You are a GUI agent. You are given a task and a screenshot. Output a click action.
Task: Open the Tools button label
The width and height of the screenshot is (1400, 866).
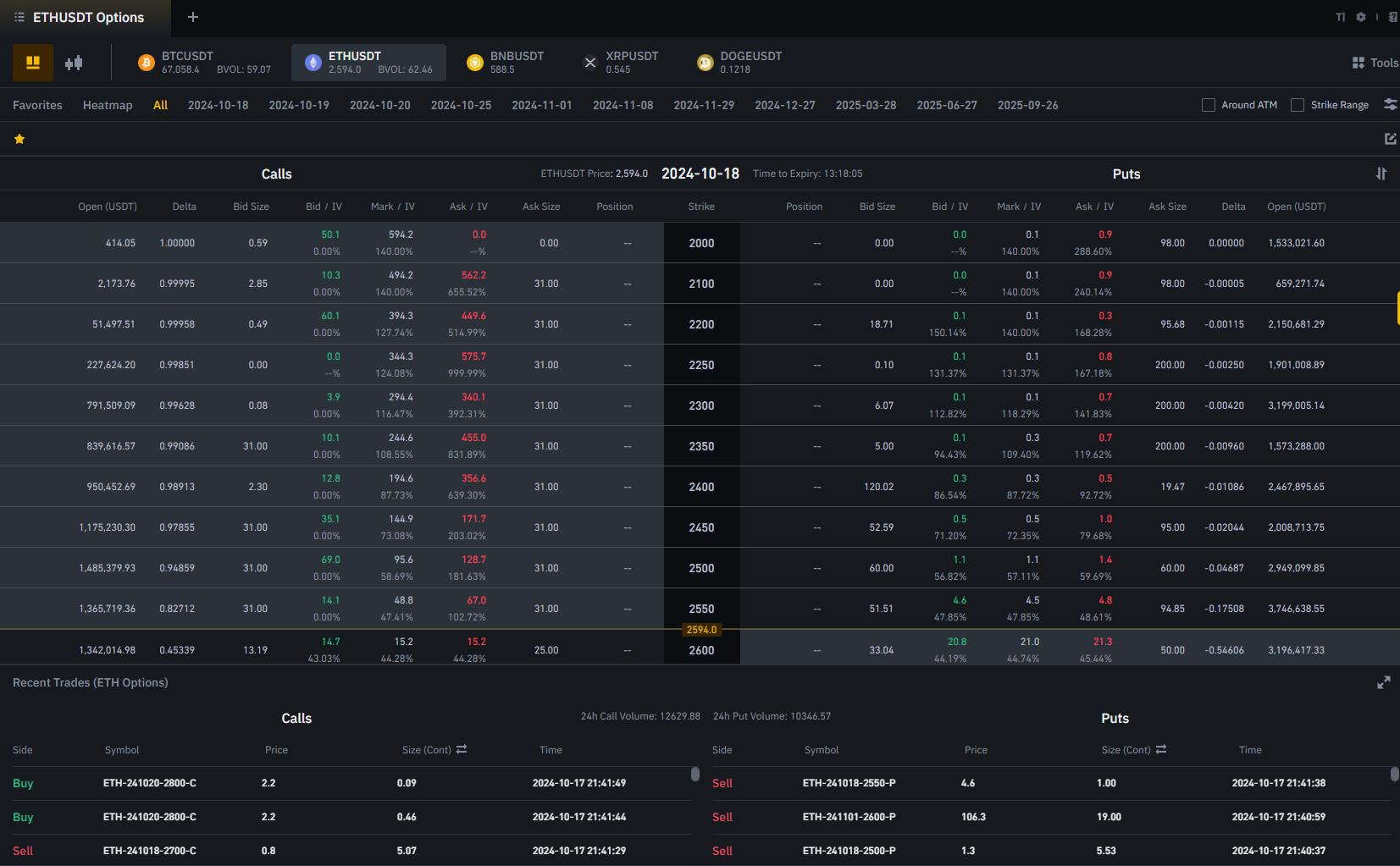coord(1384,63)
